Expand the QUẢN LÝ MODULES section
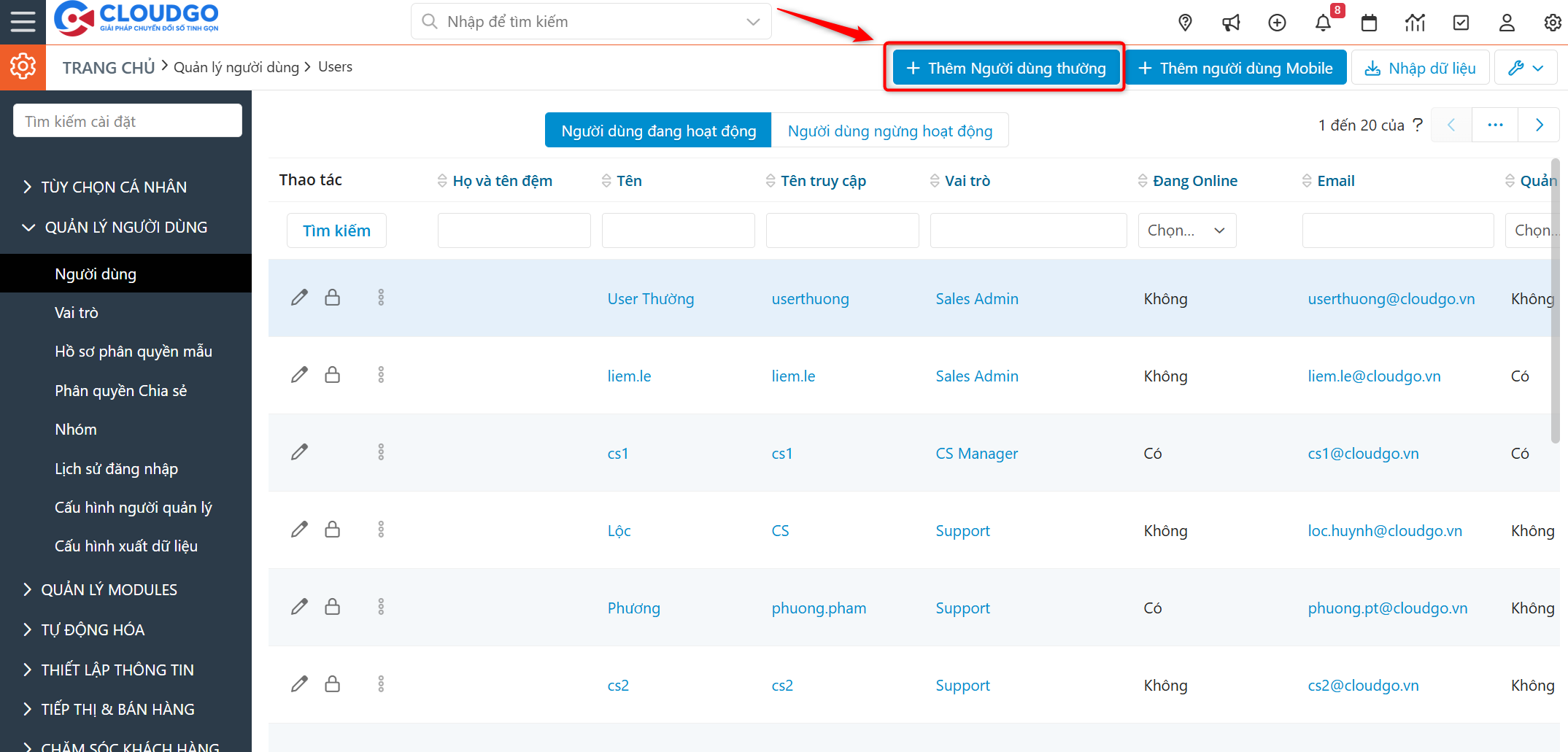This screenshot has width=1568, height=752. click(109, 589)
